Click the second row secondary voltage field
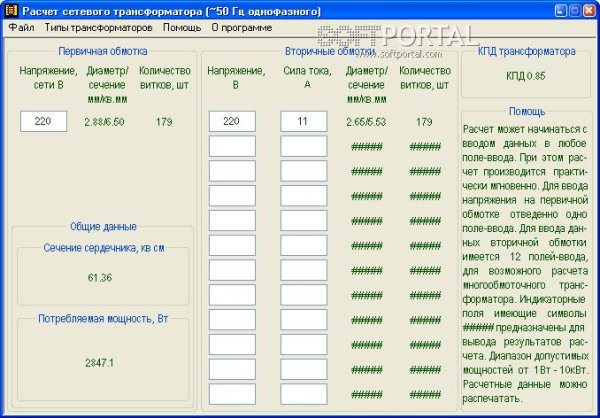Image resolution: width=600 pixels, height=418 pixels. tap(232, 146)
